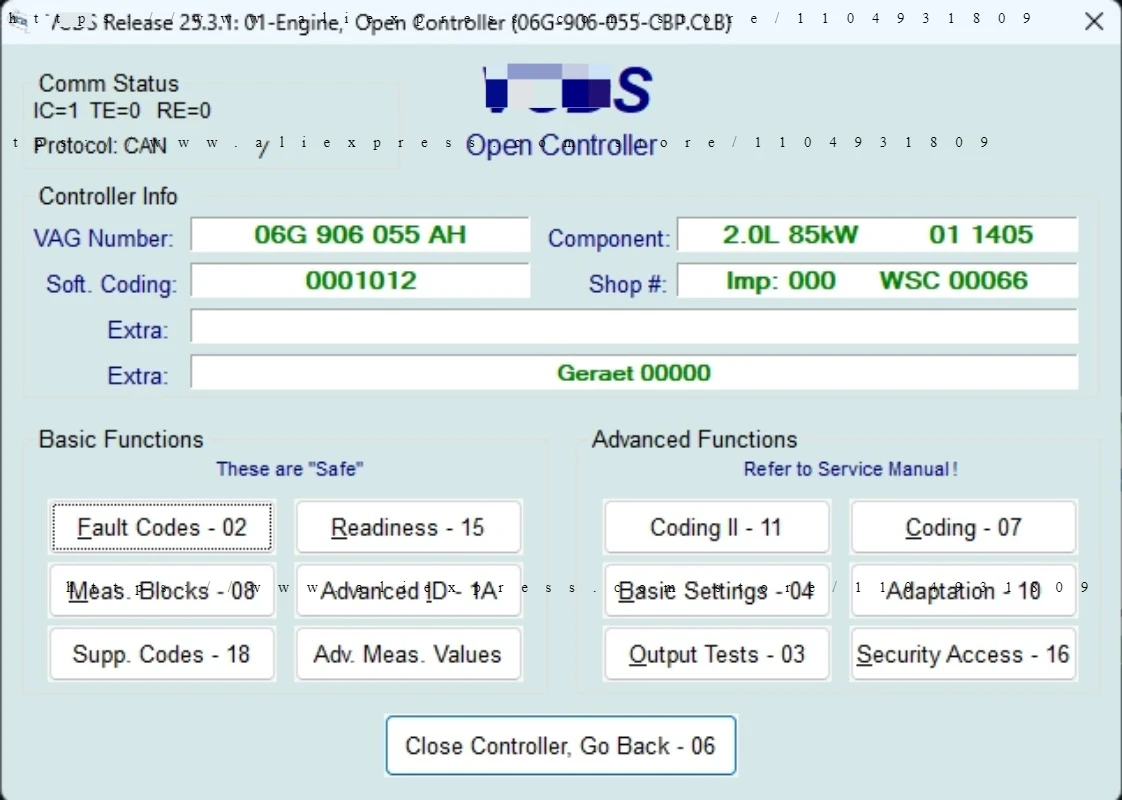Open Coding II - 11
This screenshot has height=800, width=1122.
716,527
